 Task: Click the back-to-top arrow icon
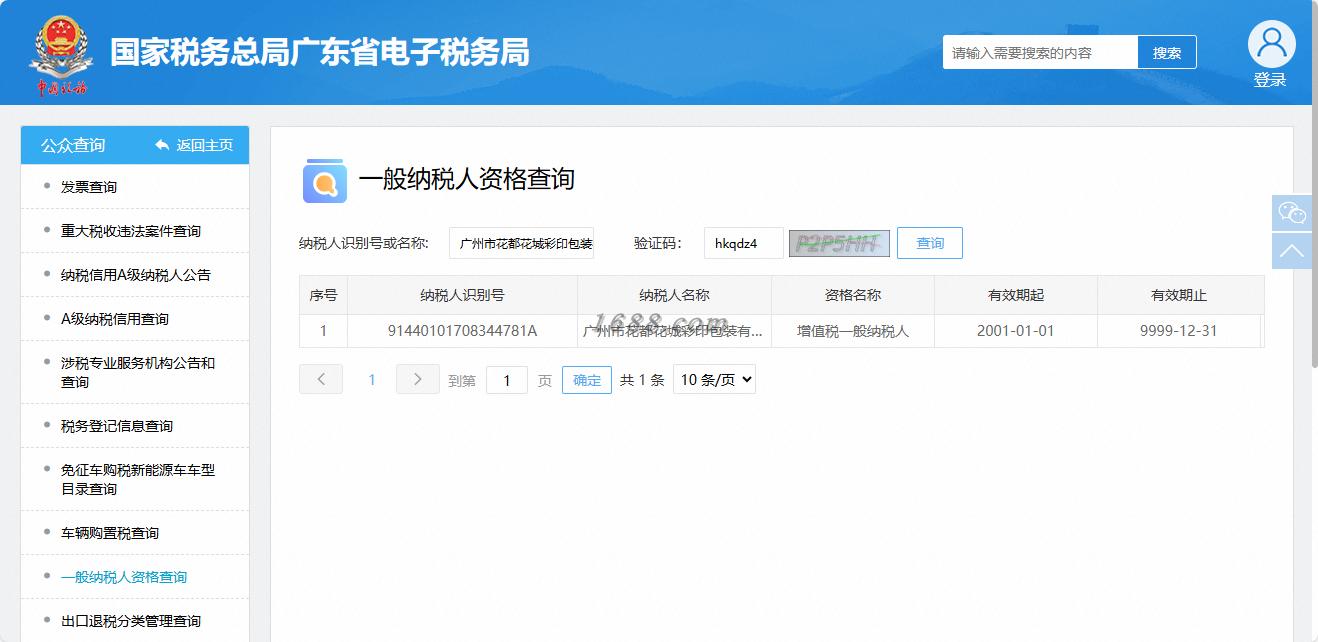click(x=1292, y=250)
